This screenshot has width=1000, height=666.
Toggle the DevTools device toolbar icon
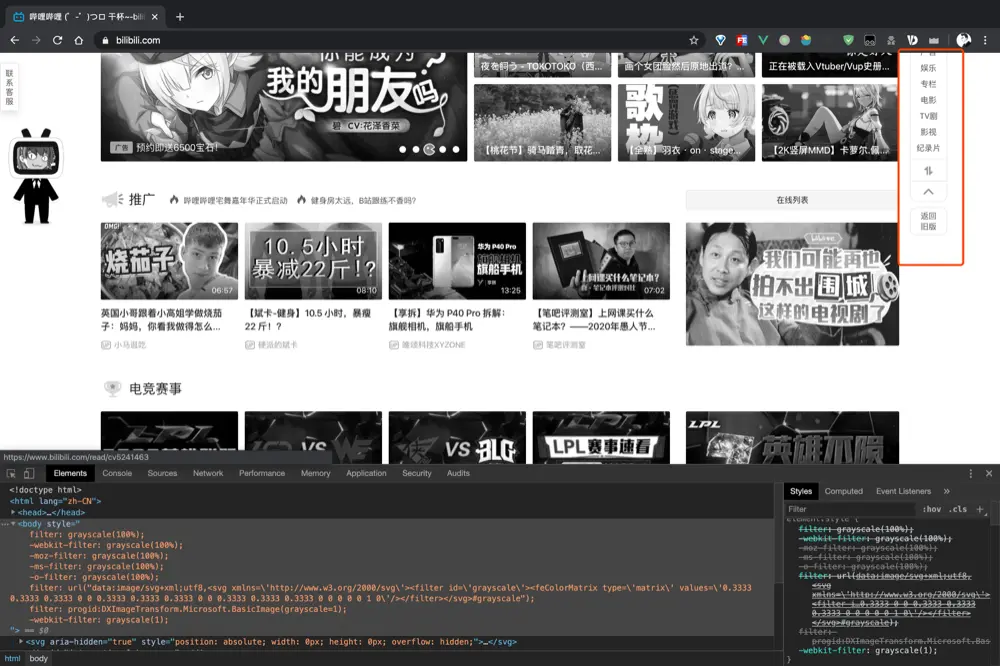pyautogui.click(x=29, y=473)
